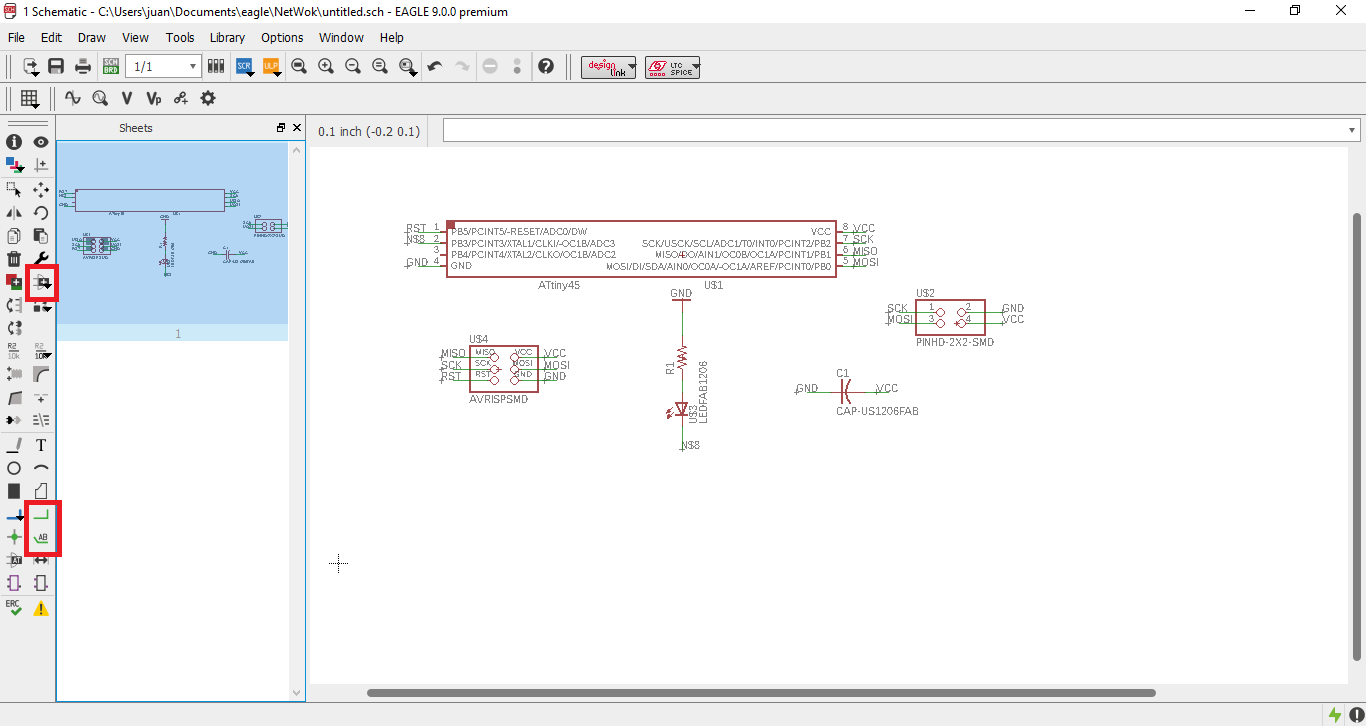Image resolution: width=1366 pixels, height=726 pixels.
Task: Select the Dimension tool
Action: pos(41,560)
